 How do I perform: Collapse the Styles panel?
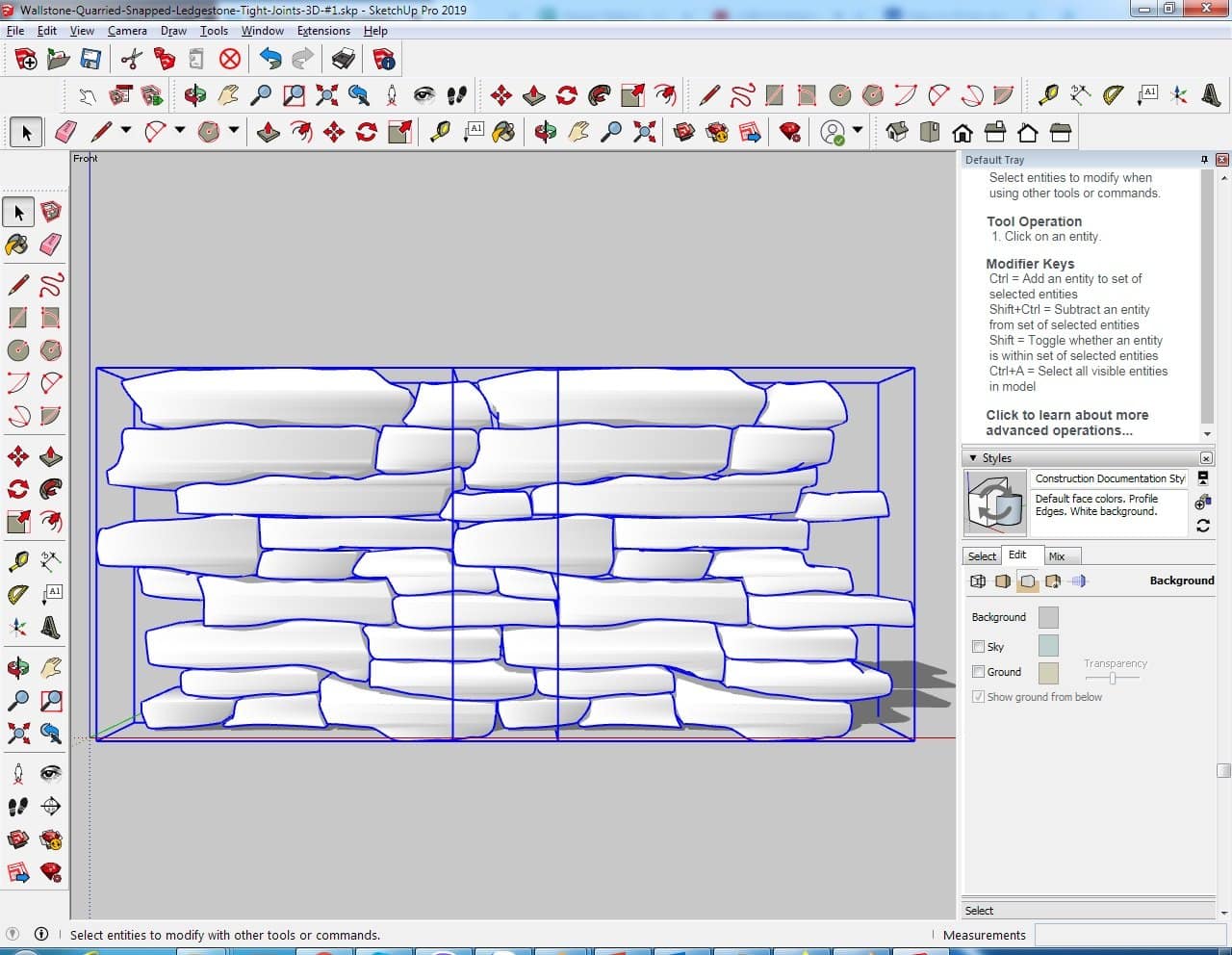[973, 458]
